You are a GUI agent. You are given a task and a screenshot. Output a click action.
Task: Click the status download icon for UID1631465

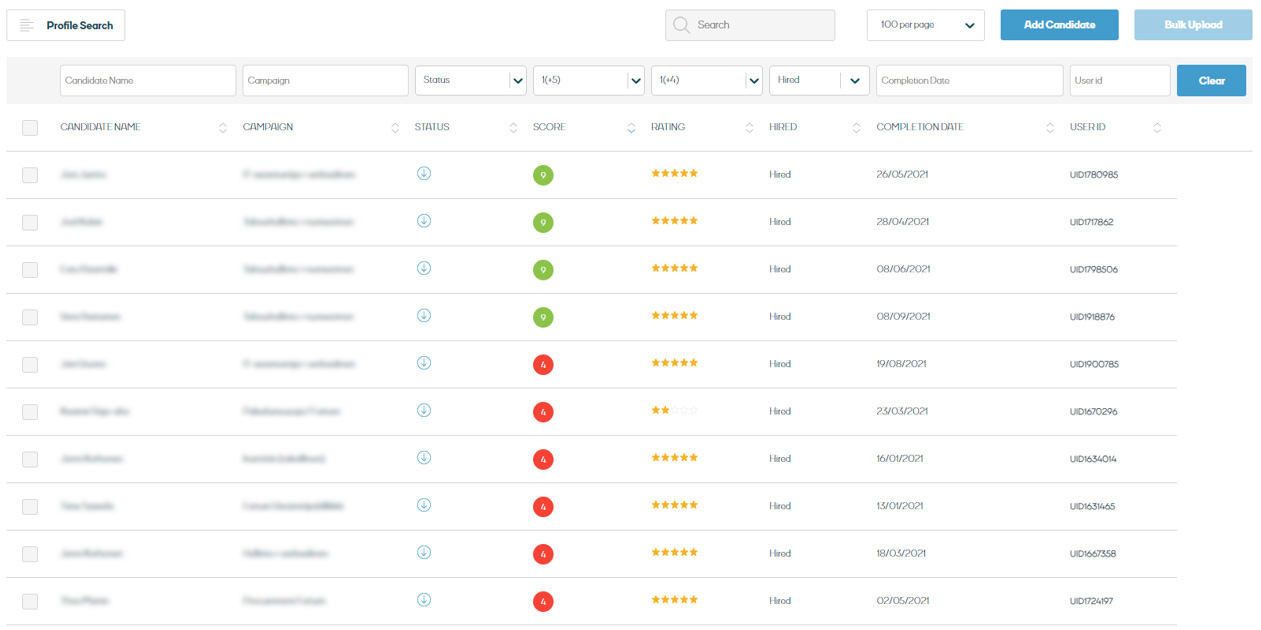coord(424,505)
